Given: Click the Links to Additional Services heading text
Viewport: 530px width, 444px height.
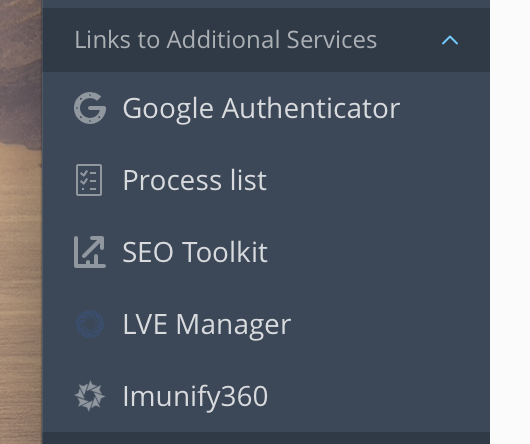Looking at the screenshot, I should (x=225, y=40).
